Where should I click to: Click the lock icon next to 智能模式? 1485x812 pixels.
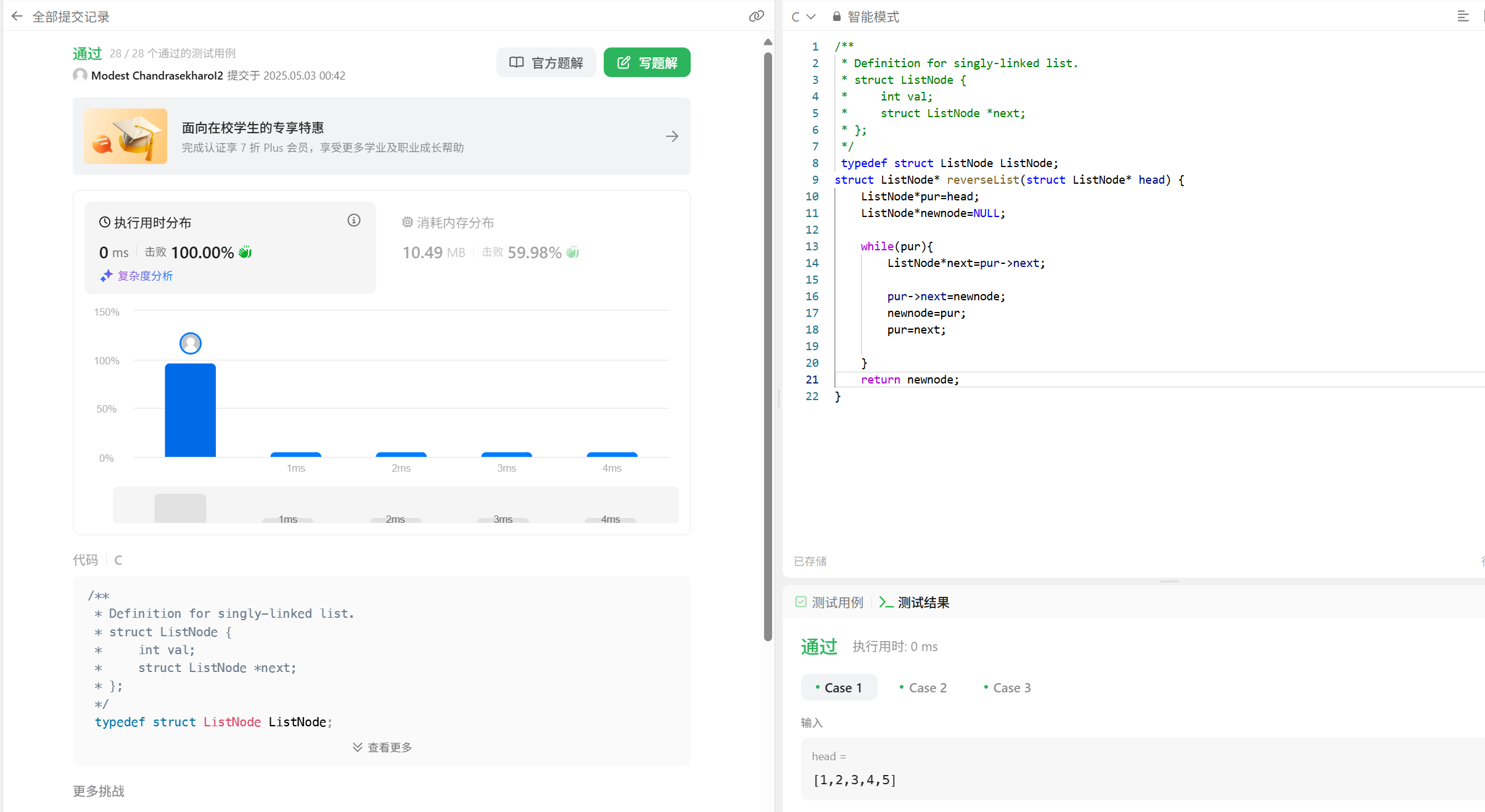pyautogui.click(x=836, y=17)
